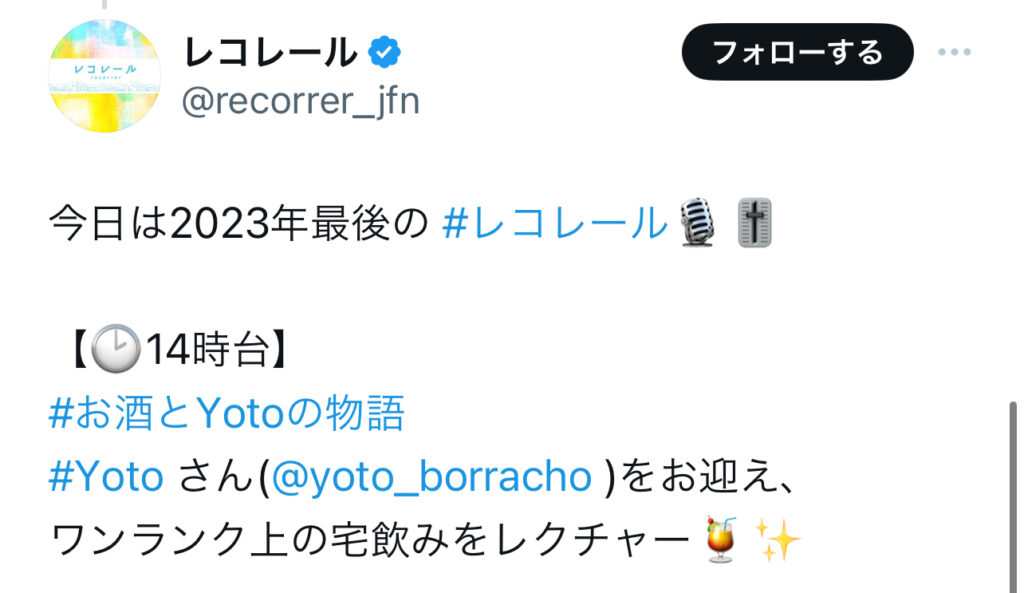Click the text 今日は2023年最後の

tap(239, 223)
